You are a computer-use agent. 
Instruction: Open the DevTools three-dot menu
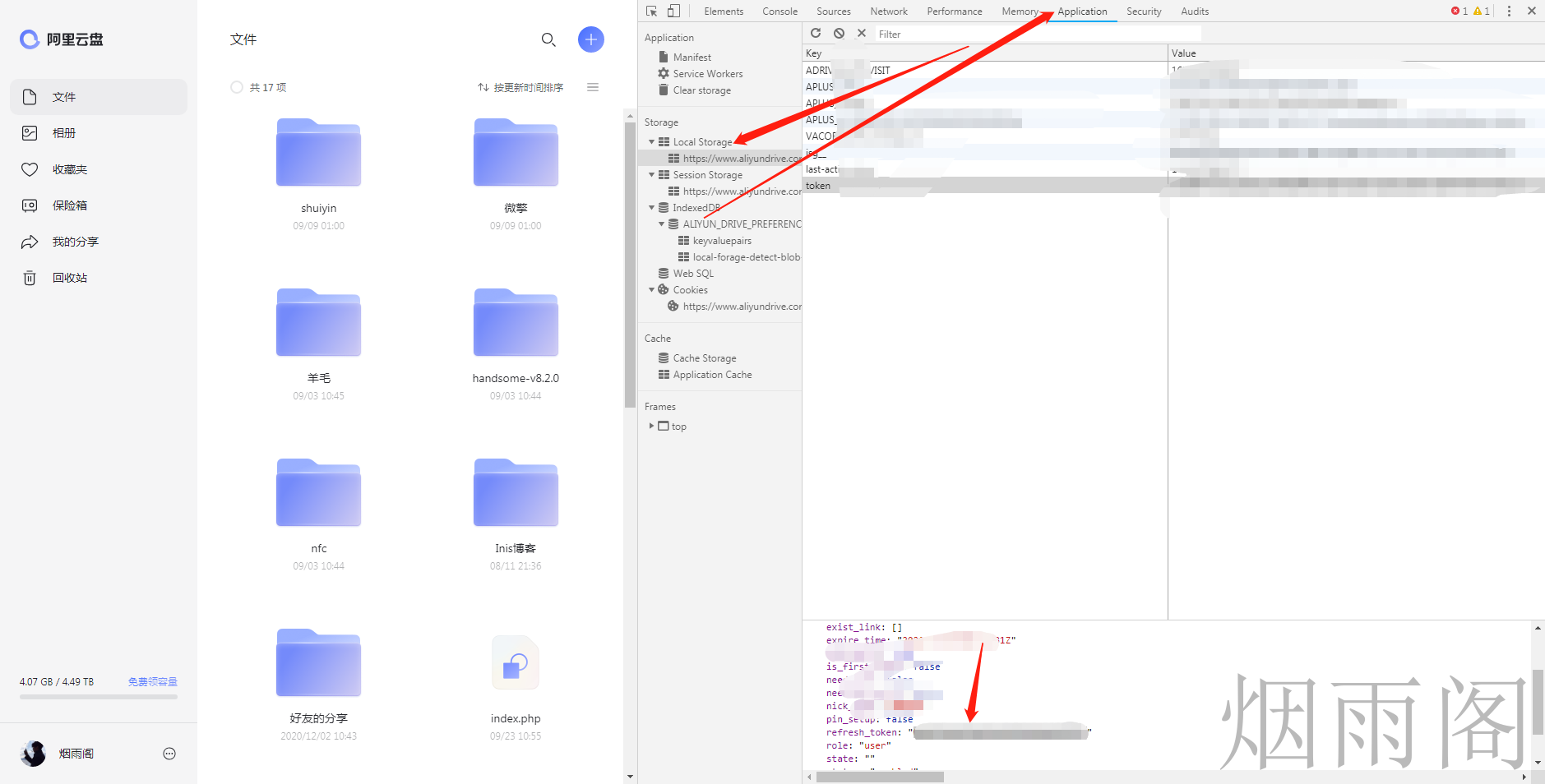[1509, 11]
